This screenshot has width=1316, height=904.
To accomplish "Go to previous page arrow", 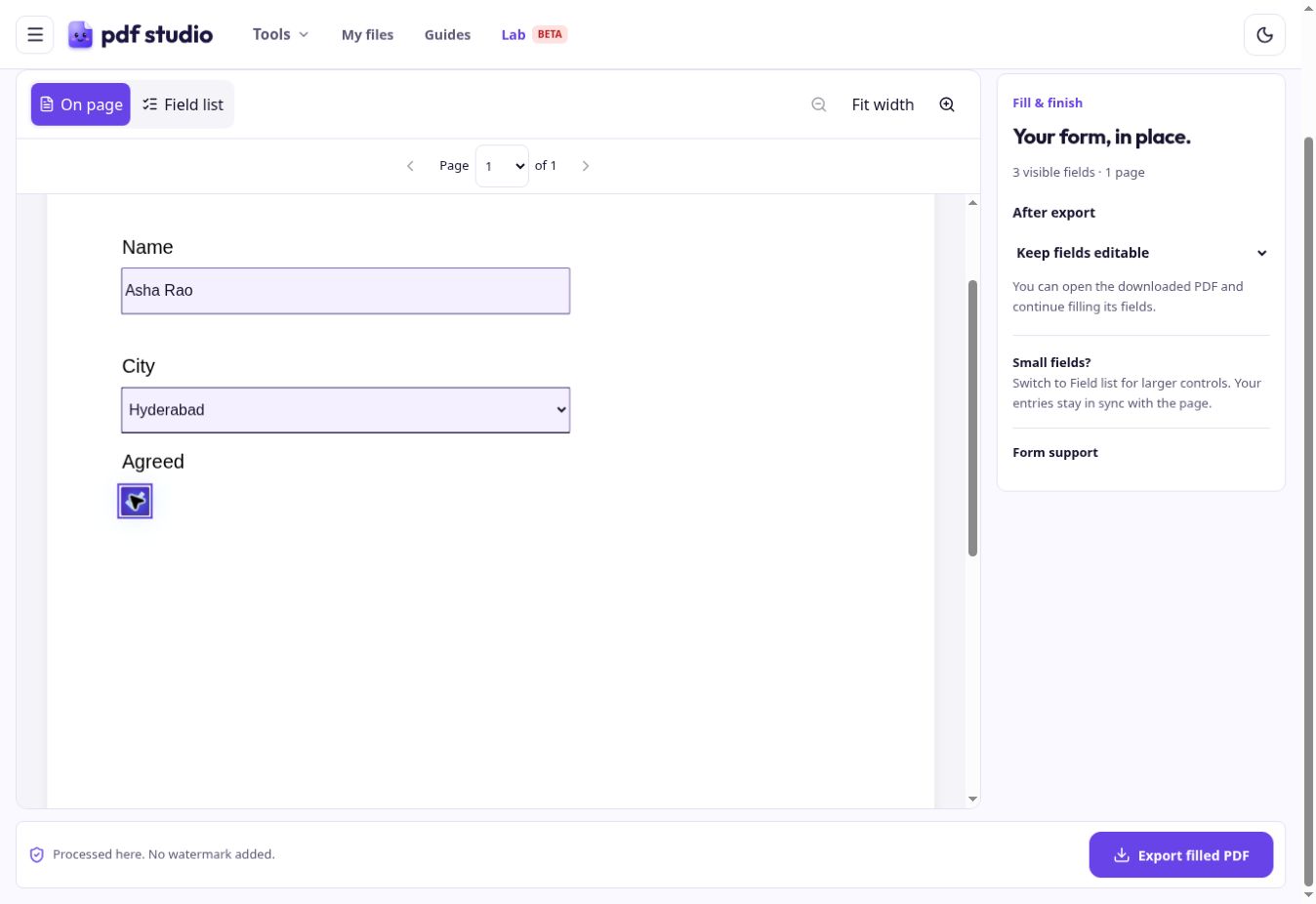I will tap(410, 166).
